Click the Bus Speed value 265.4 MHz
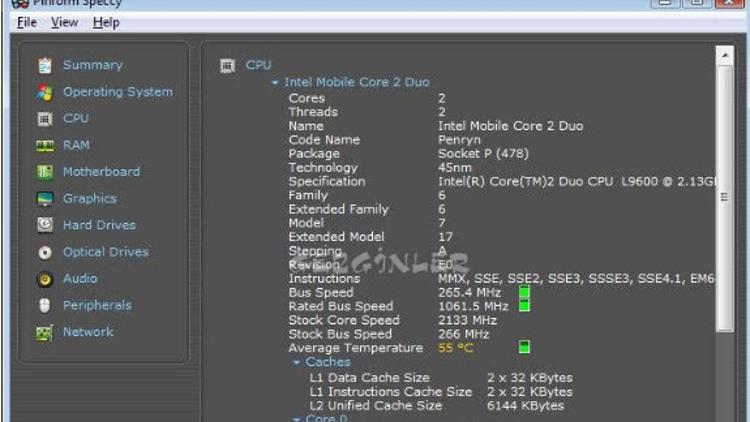This screenshot has width=750, height=422. pyautogui.click(x=469, y=292)
